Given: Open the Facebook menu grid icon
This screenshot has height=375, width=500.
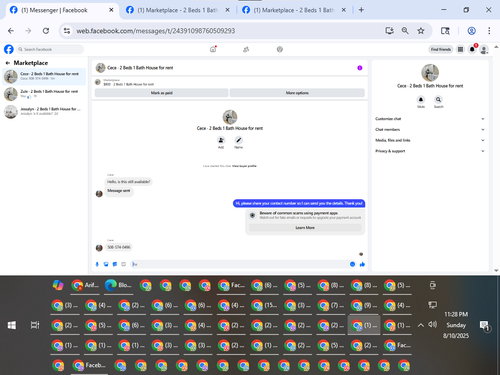Looking at the screenshot, I should pos(460,49).
